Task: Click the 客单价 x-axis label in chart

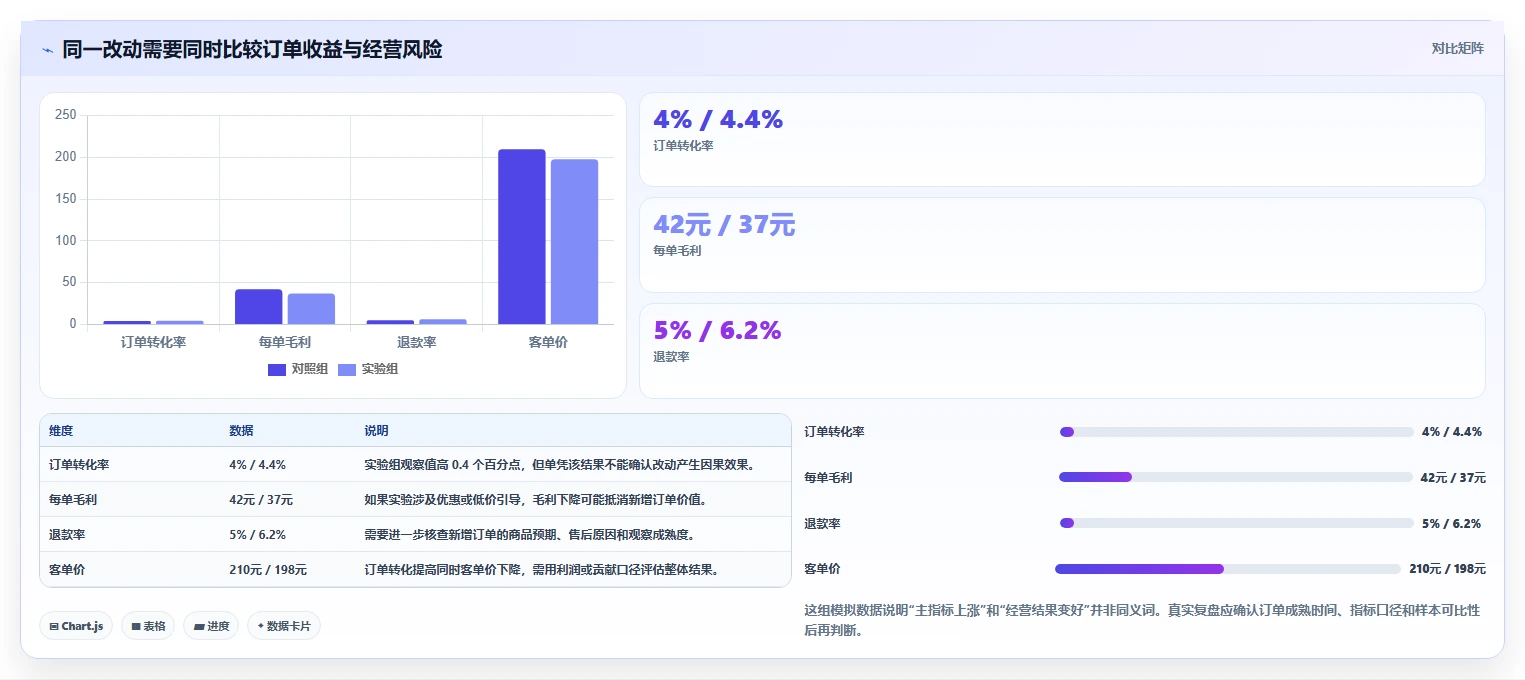Action: pyautogui.click(x=548, y=342)
